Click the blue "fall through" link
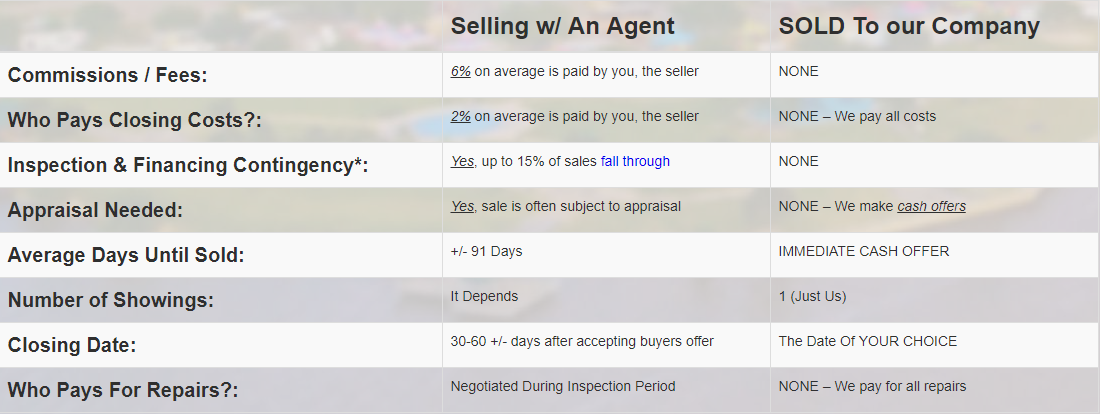Screen dimensions: 1100x414 pyautogui.click(x=635, y=161)
